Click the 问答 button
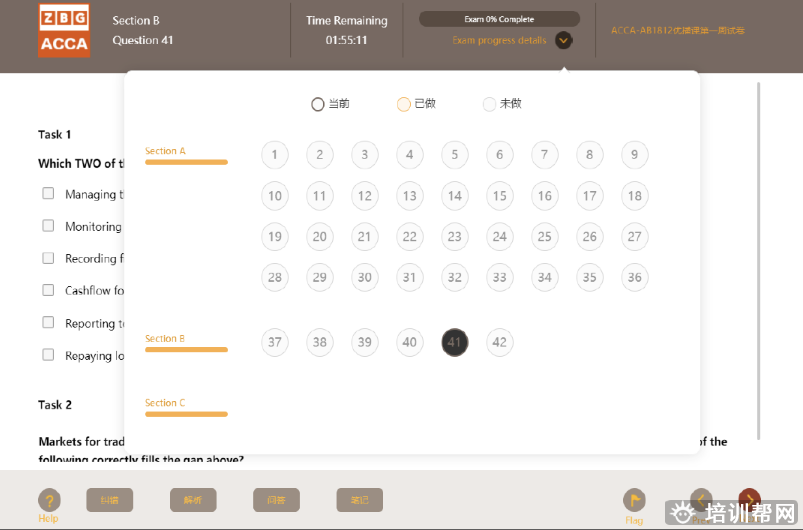This screenshot has height=530, width=803. 276,500
